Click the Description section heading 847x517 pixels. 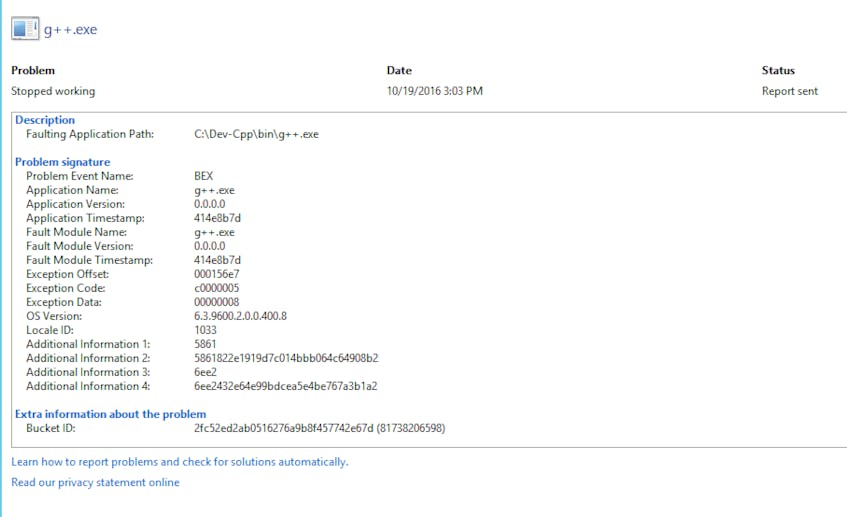pyautogui.click(x=45, y=120)
